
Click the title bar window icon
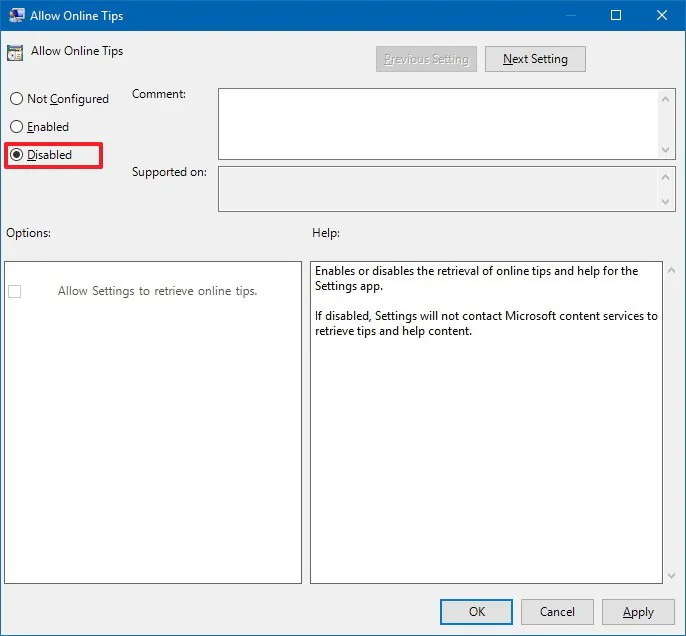coord(17,15)
